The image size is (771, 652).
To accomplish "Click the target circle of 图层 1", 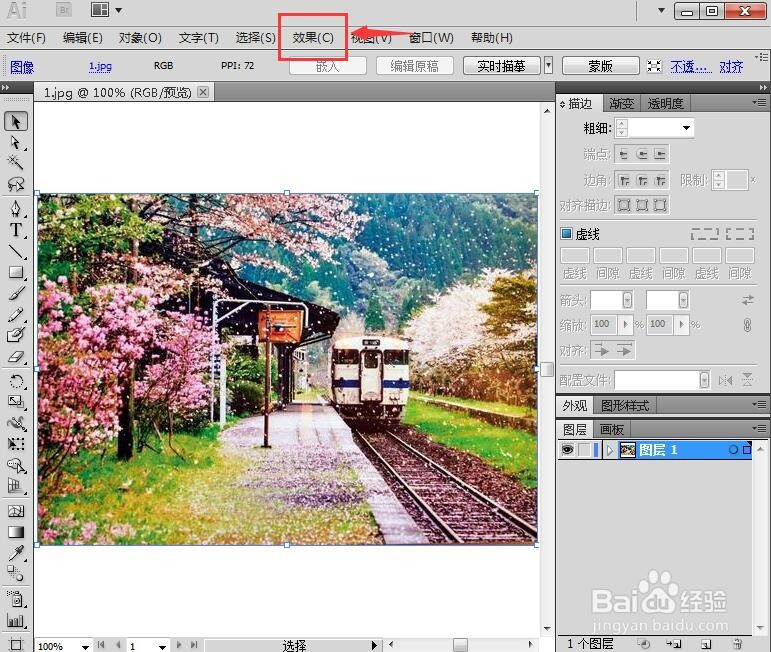I will click(x=733, y=449).
